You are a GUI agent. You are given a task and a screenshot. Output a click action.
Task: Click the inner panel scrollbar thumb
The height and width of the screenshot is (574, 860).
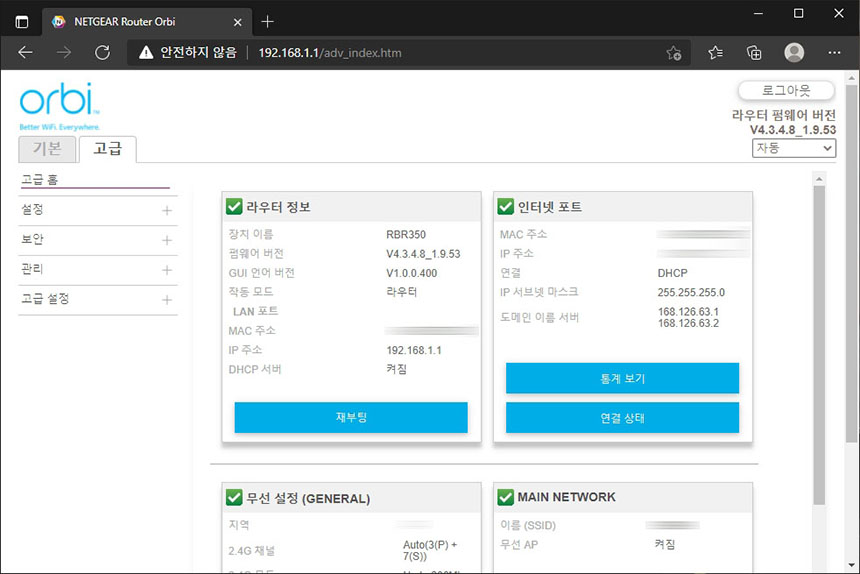819,345
